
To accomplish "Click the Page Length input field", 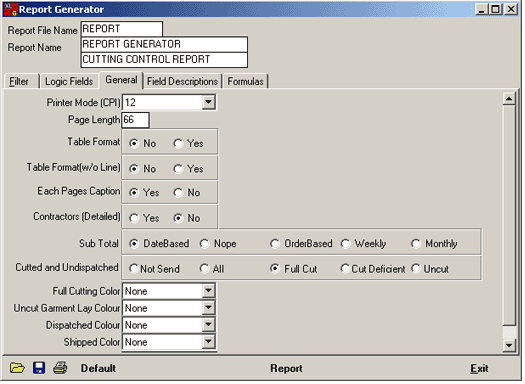I will [x=135, y=120].
